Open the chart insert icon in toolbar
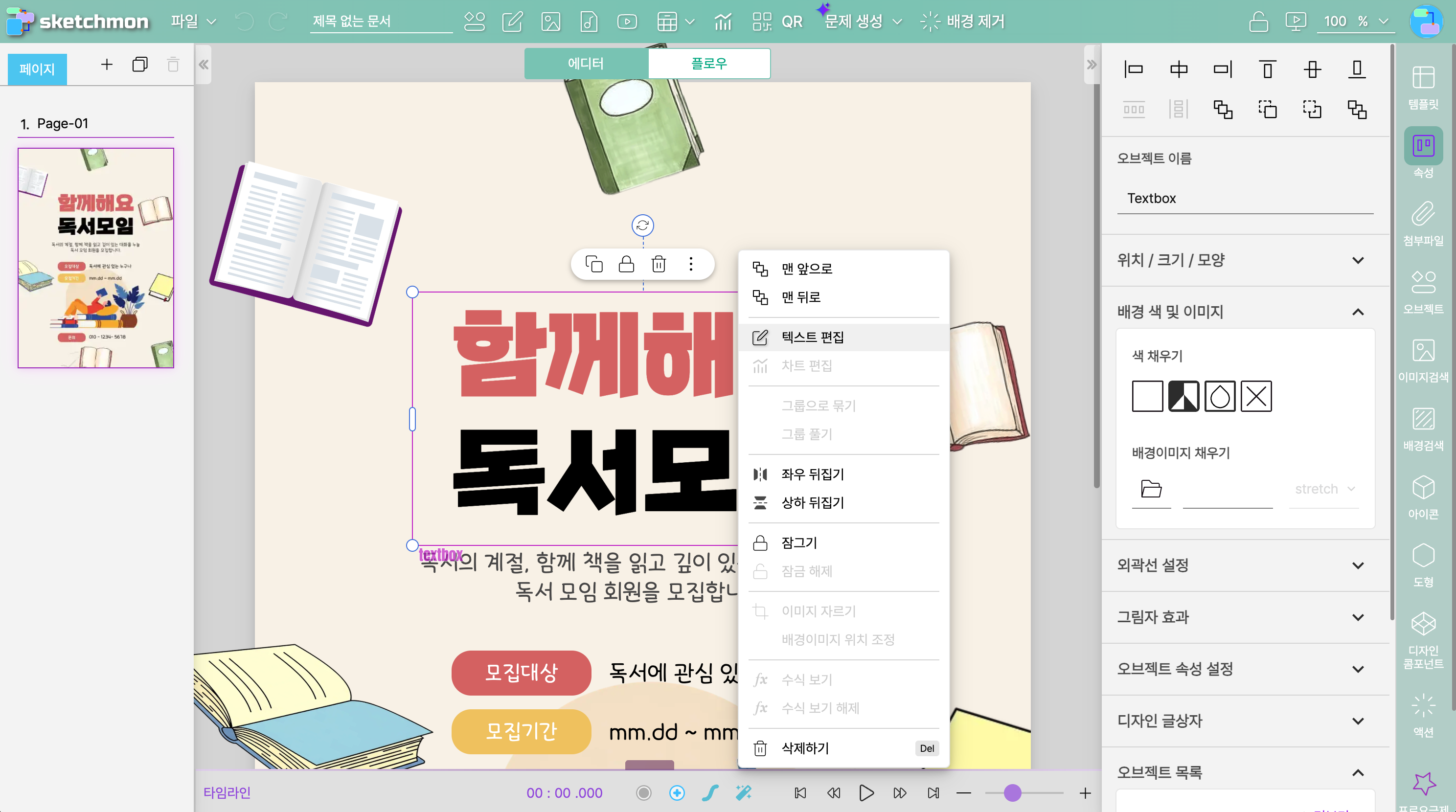 tap(722, 22)
